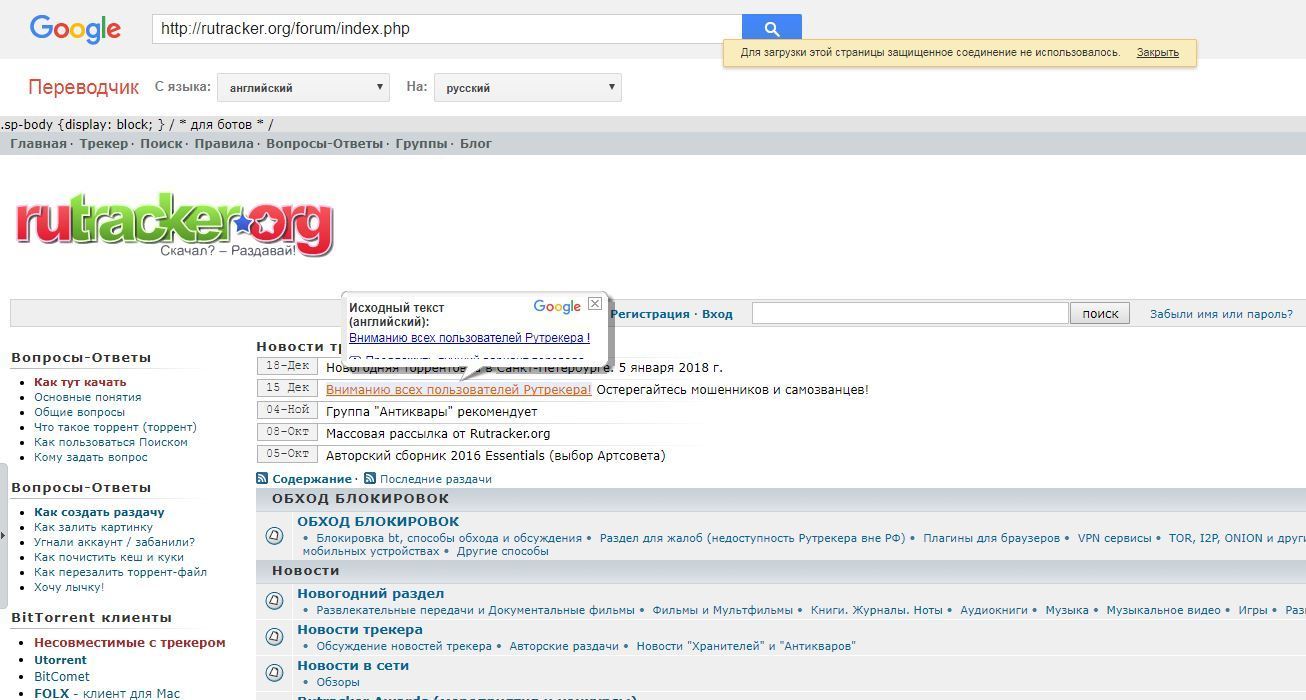Click the Последние раздачи link
Viewport: 1306px width, 700px height.
point(435,479)
